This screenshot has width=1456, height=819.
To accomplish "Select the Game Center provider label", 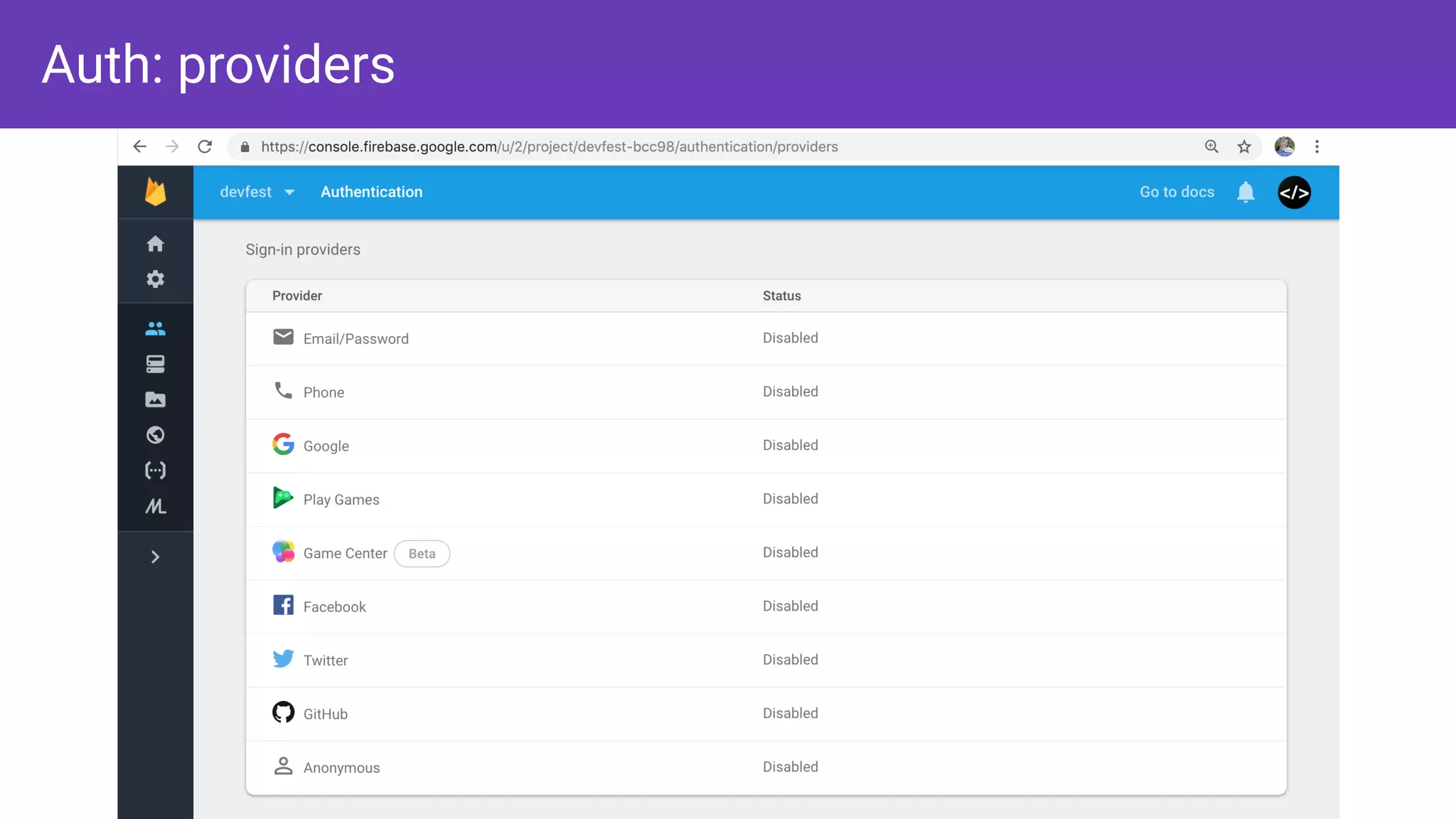I will pos(345,554).
